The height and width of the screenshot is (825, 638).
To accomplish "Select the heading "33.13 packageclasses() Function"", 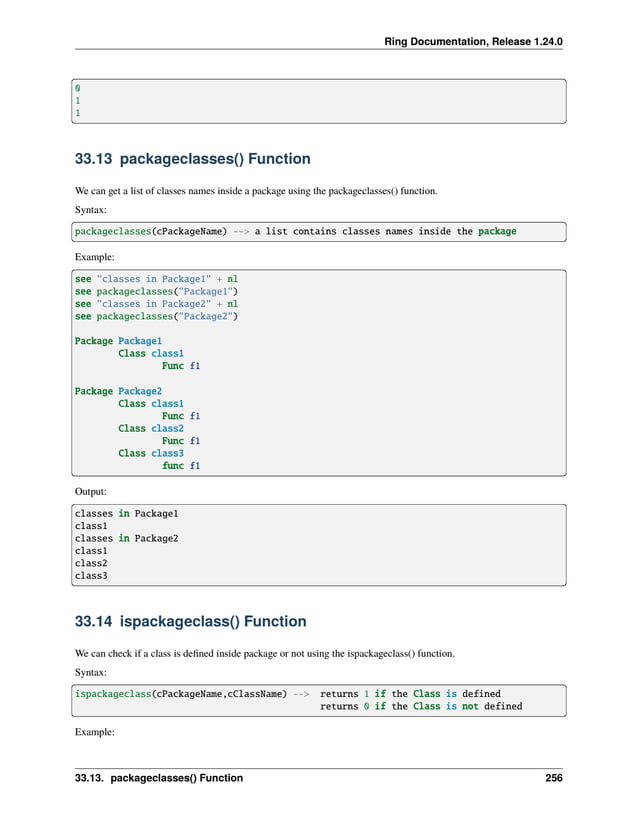I will click(193, 159).
